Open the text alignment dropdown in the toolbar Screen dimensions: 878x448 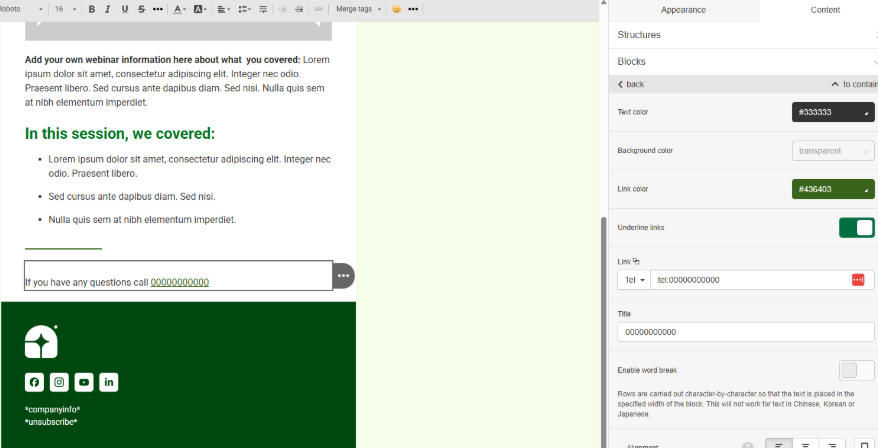pyautogui.click(x=223, y=9)
